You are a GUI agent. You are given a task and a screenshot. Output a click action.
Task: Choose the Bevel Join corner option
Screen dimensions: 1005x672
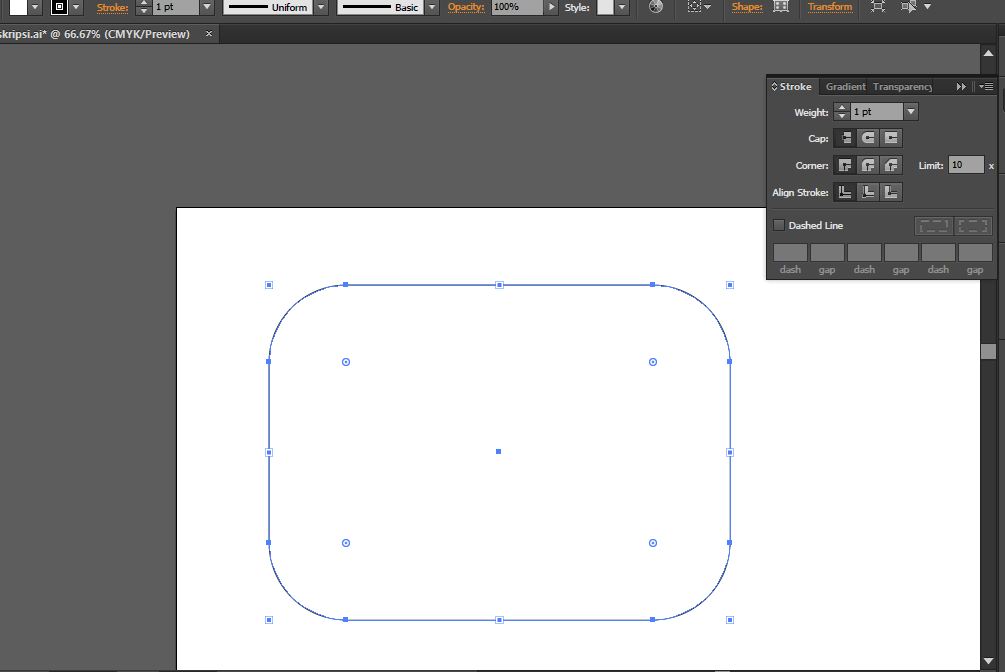[x=890, y=165]
